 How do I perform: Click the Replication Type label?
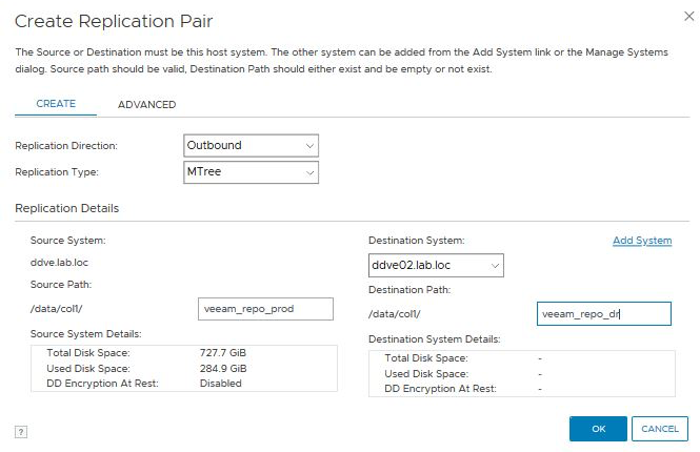(x=57, y=173)
